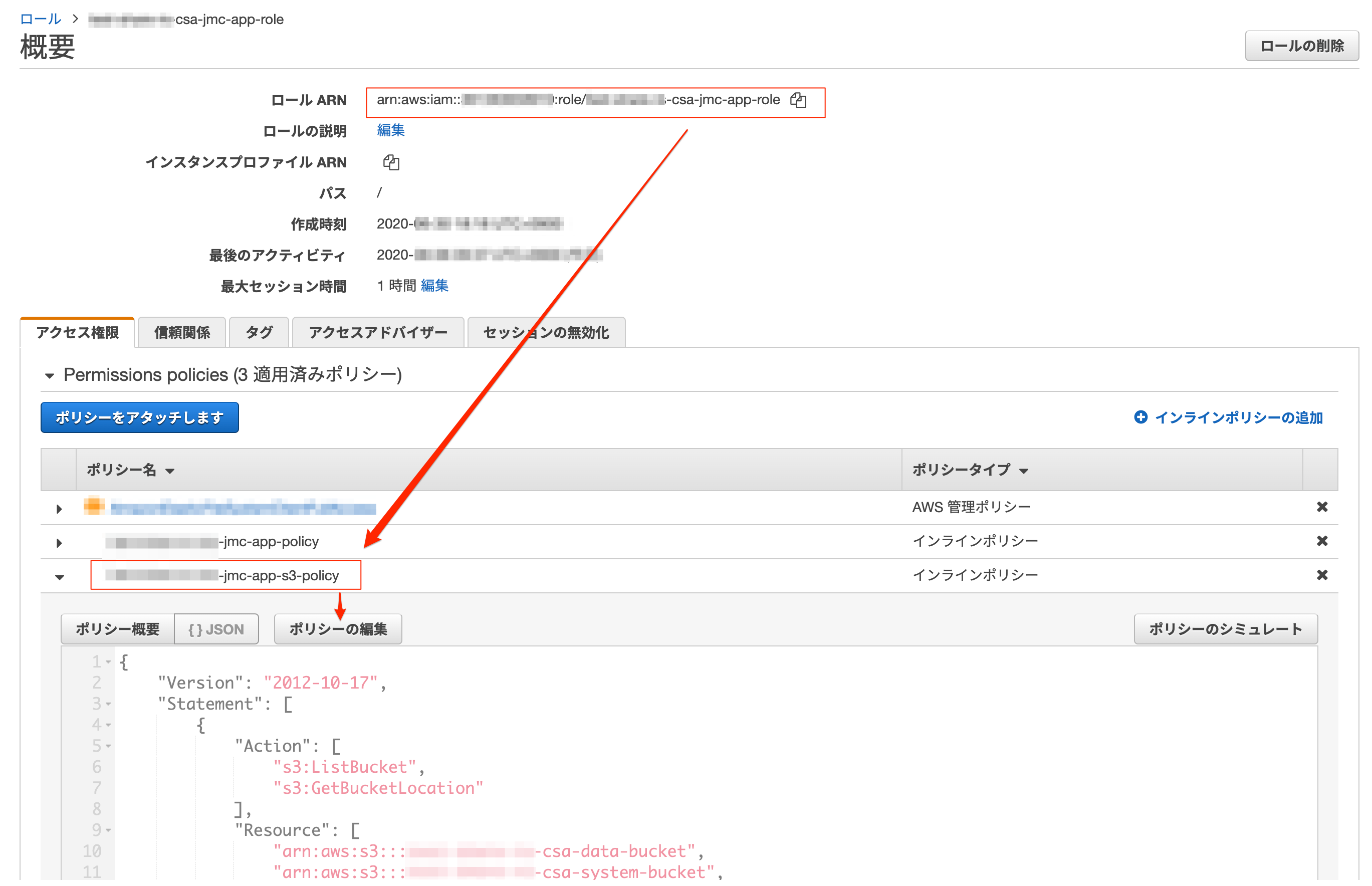This screenshot has width=1372, height=886.
Task: Click the ロールの削除 button
Action: coord(1302,46)
